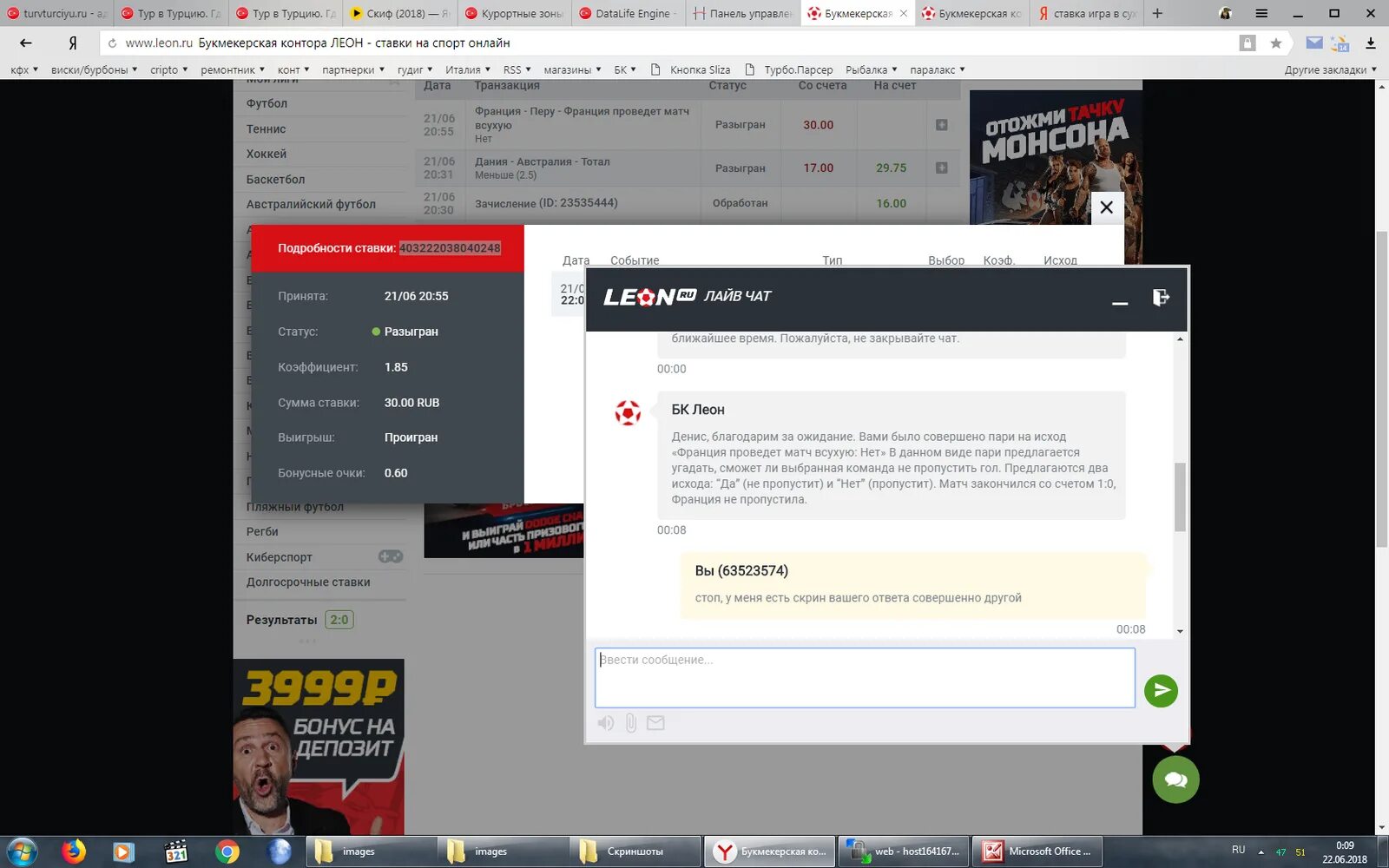Open Долгосрочные ставки in the sidebar
The image size is (1389, 868).
308,582
